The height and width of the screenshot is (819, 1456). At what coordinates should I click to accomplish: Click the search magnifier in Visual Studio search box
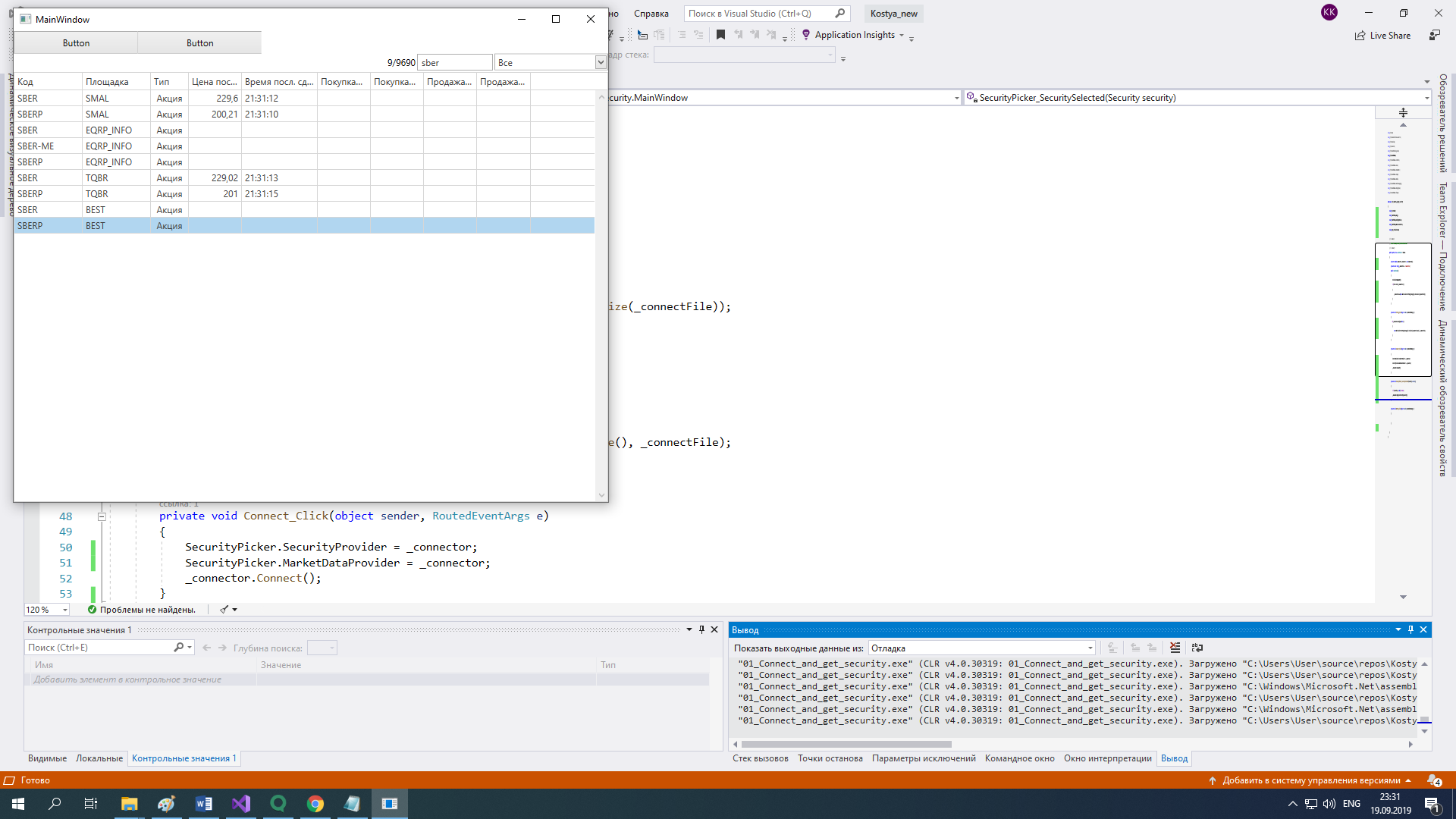(840, 13)
